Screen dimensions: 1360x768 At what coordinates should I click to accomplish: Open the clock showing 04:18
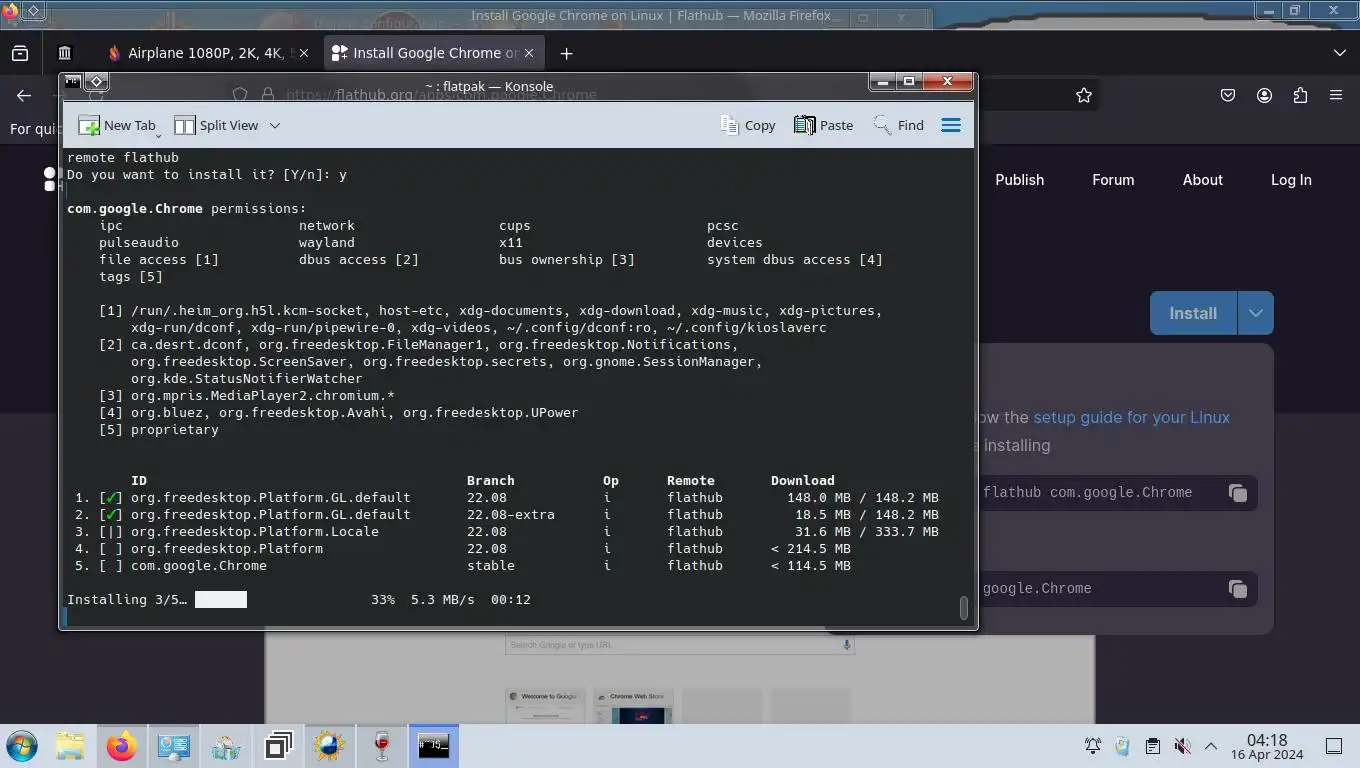point(1266,746)
